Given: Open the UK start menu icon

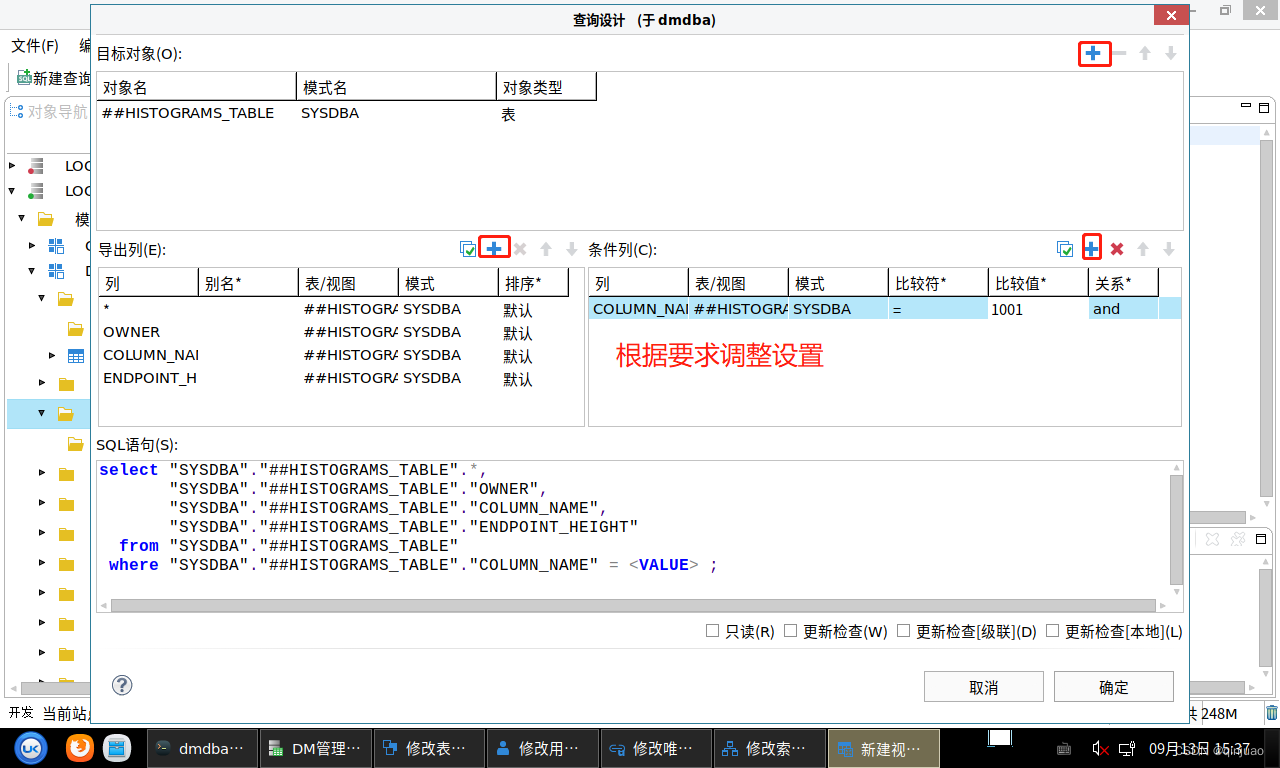Looking at the screenshot, I should tap(31, 747).
